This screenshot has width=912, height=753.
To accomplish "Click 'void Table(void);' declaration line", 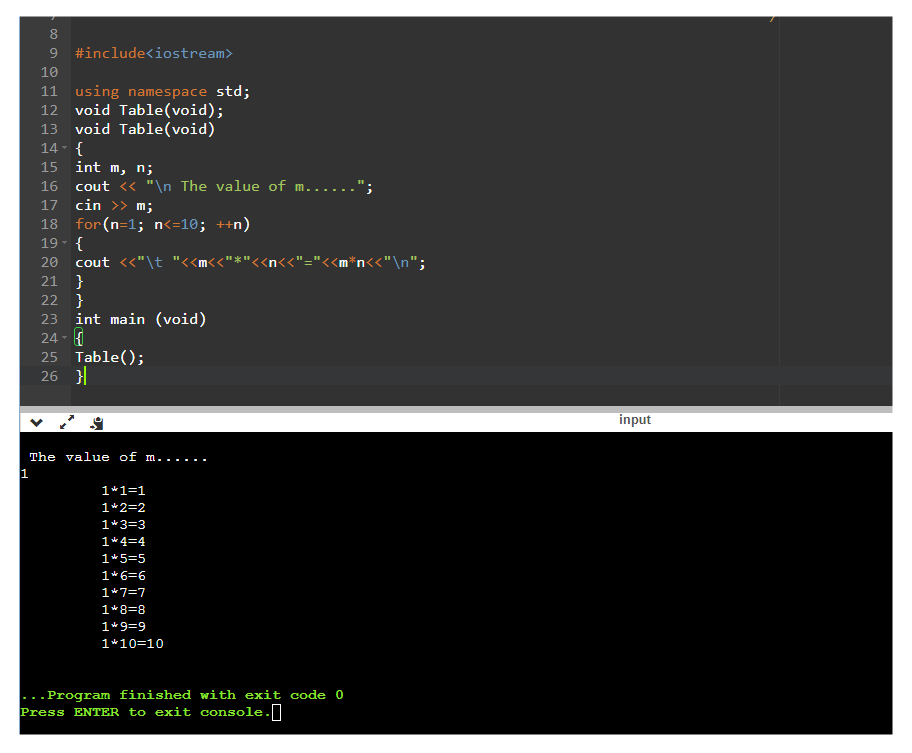I will click(149, 110).
